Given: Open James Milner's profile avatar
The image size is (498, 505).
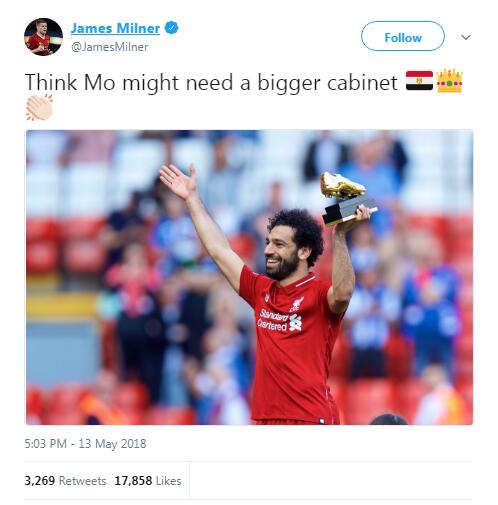Looking at the screenshot, I should click(43, 36).
